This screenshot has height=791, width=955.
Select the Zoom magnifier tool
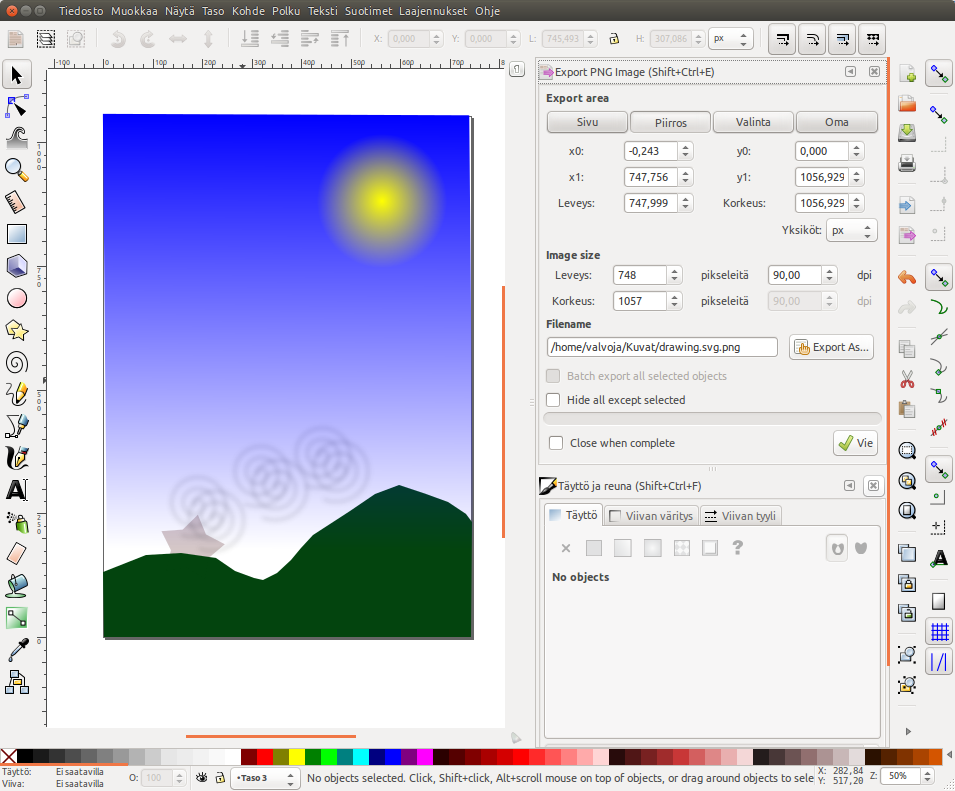(16, 169)
